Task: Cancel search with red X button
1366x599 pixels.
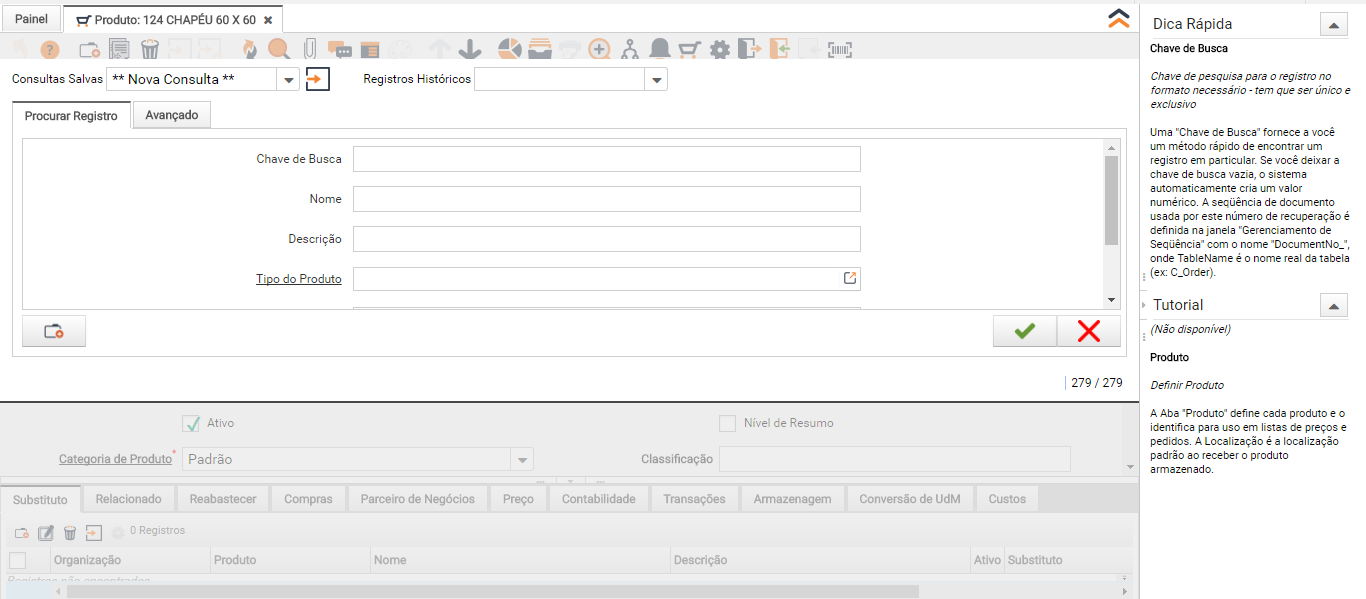Action: pyautogui.click(x=1089, y=332)
